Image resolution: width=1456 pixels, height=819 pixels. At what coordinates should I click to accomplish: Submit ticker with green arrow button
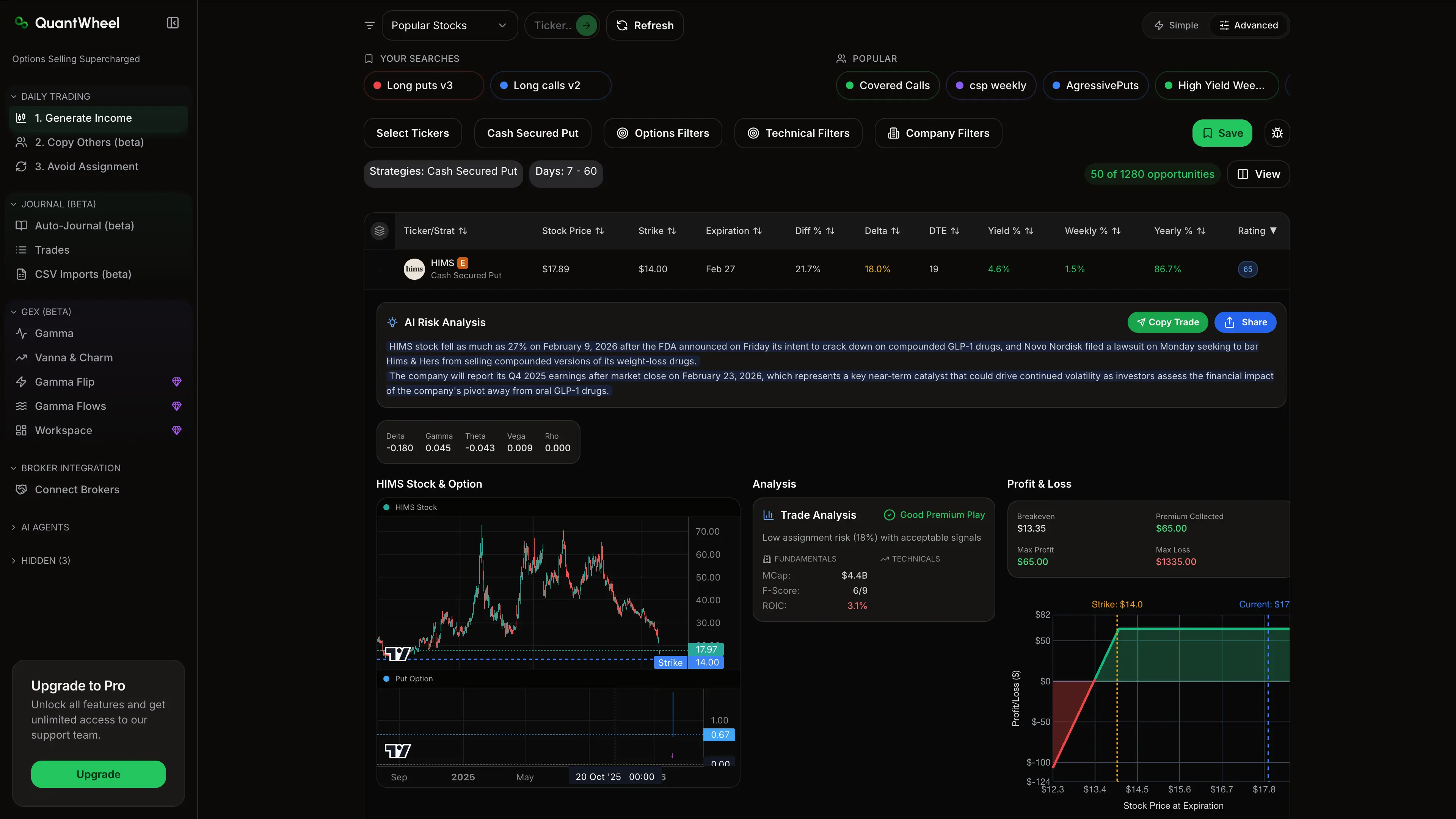[x=586, y=25]
